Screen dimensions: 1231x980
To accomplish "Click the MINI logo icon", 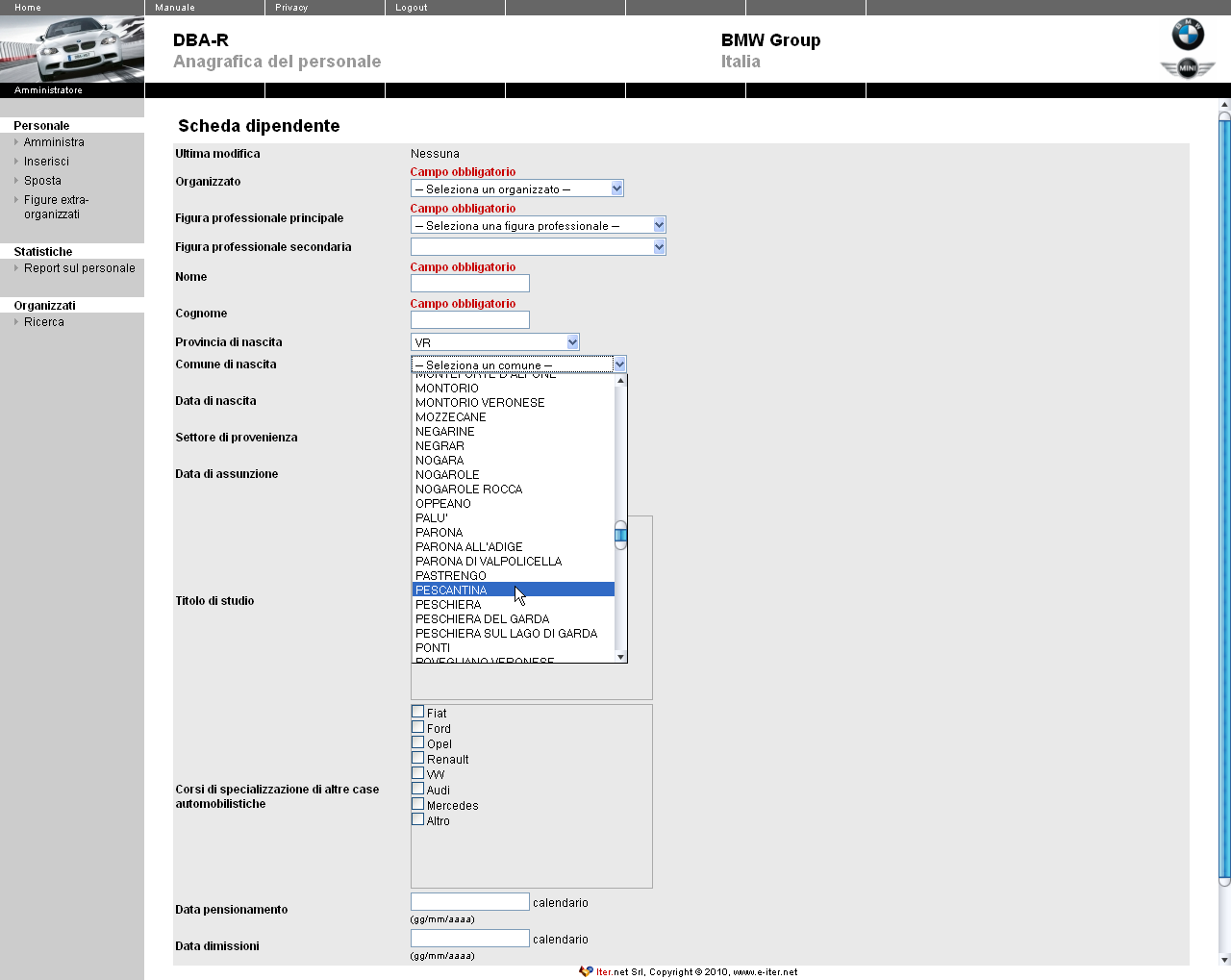I will (x=1188, y=67).
